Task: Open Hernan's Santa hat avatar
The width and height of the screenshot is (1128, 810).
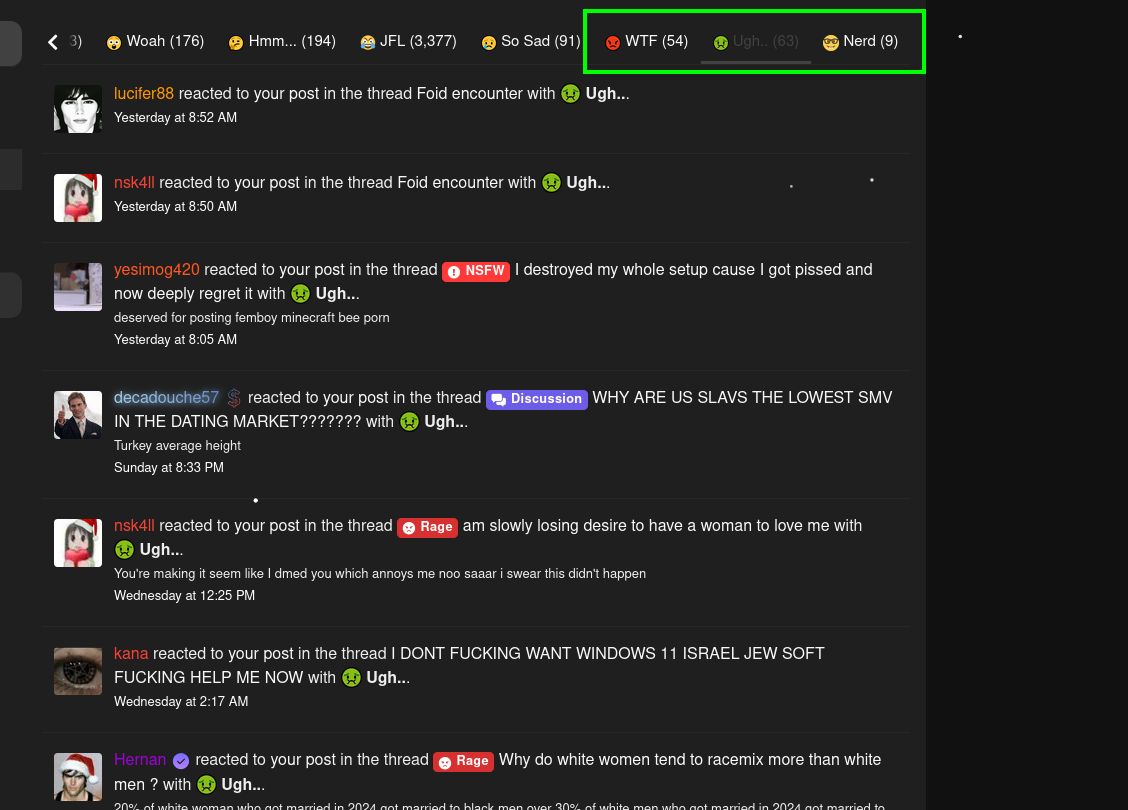Action: tap(78, 777)
